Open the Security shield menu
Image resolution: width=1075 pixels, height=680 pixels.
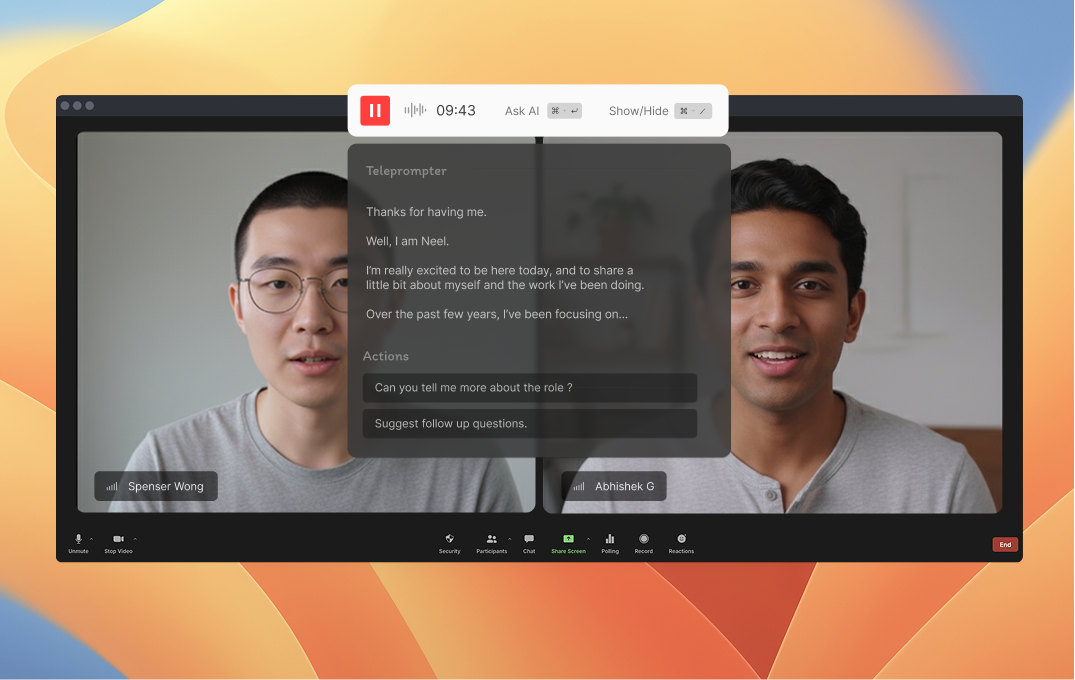(450, 544)
